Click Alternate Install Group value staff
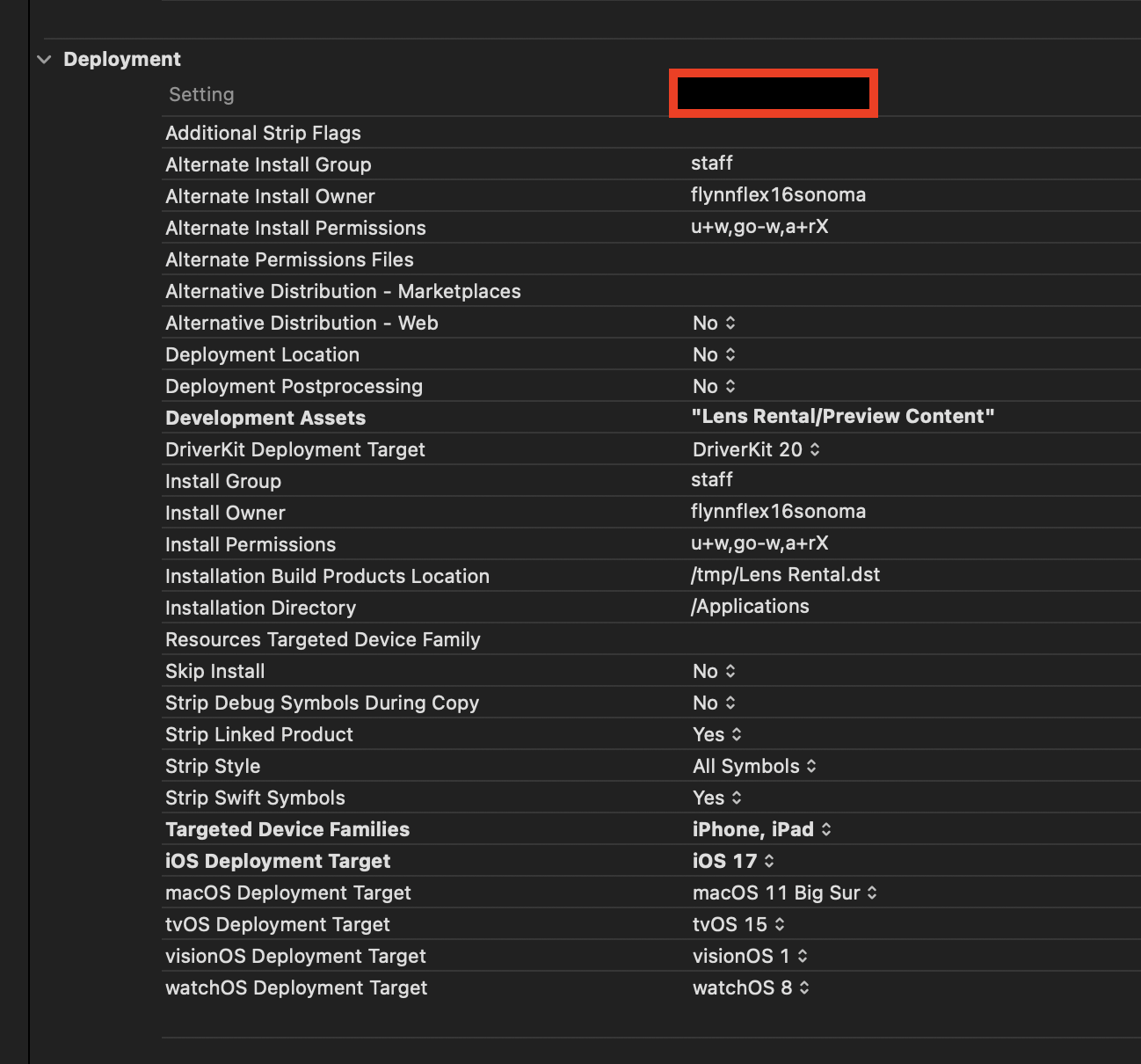The width and height of the screenshot is (1141, 1064). click(712, 164)
